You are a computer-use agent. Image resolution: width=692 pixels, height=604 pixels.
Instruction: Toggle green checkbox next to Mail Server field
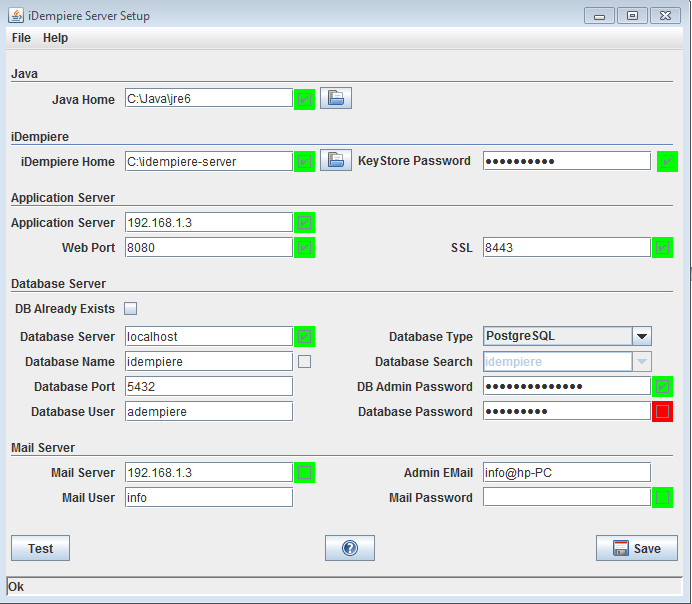point(305,473)
